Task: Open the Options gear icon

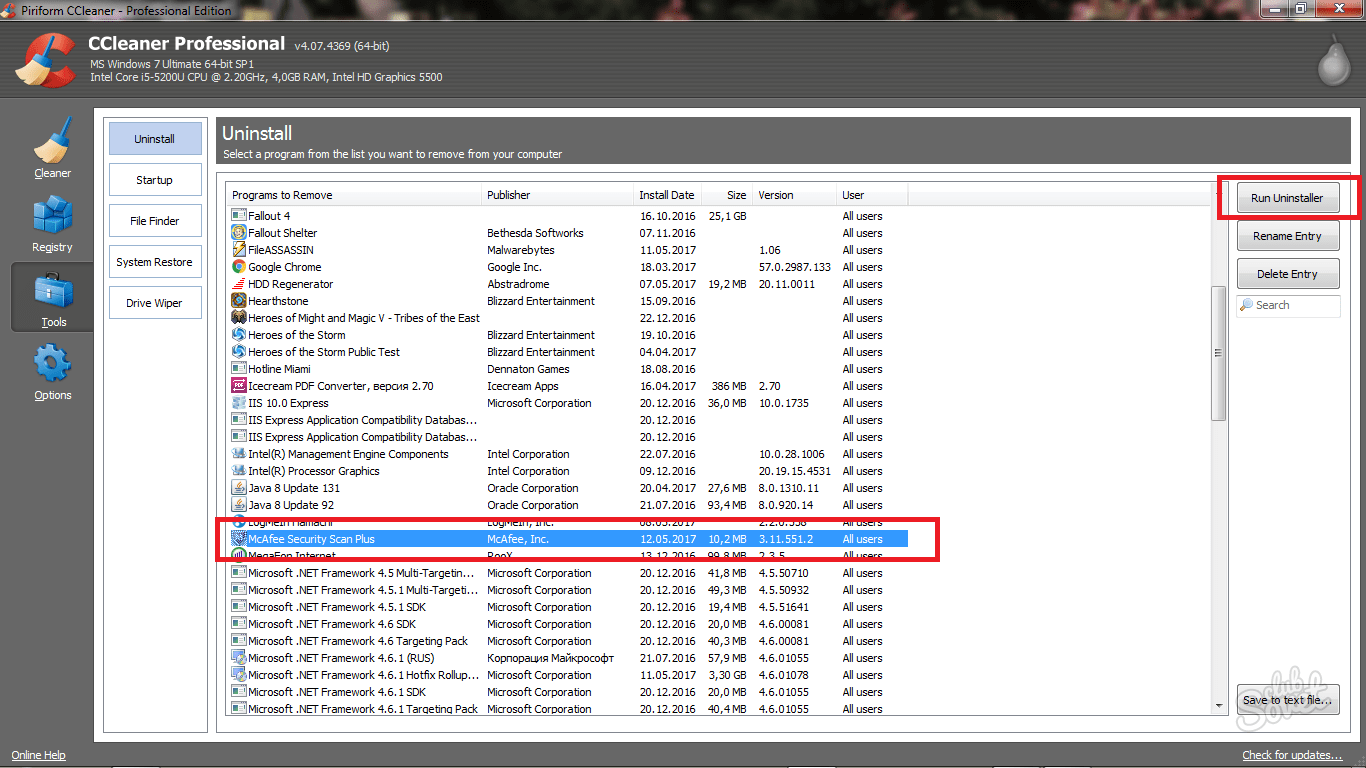Action: 52,364
